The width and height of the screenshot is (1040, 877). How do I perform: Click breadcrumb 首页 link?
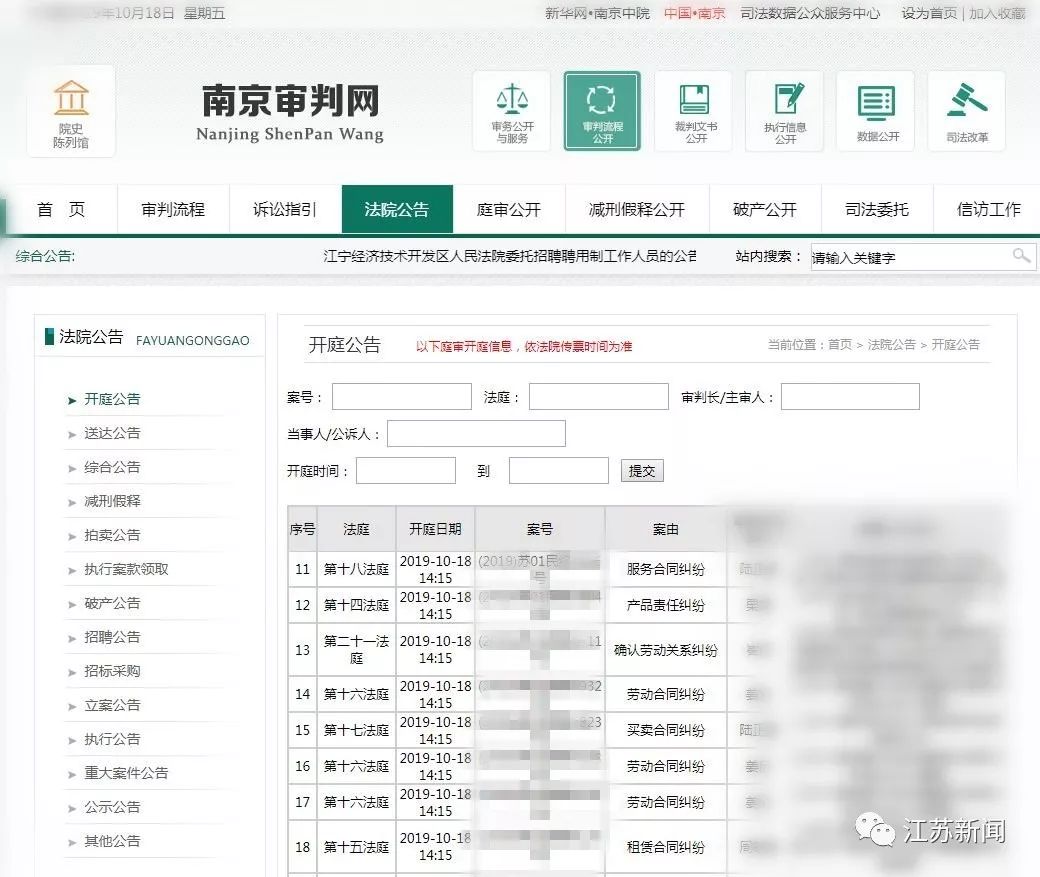[840, 344]
